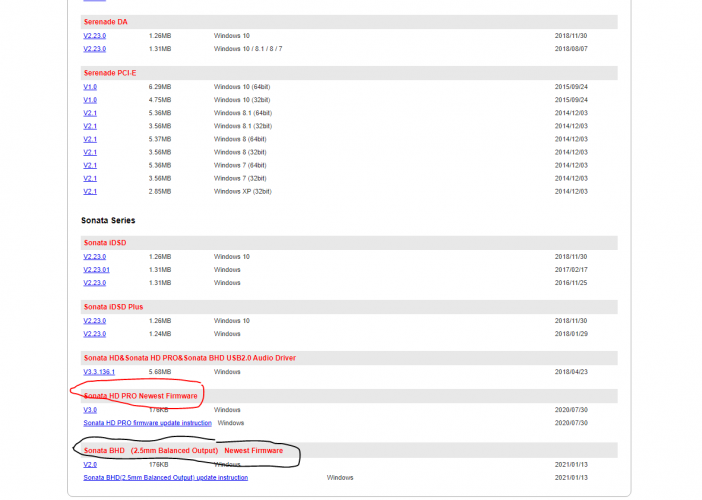Open Sonata HD PRO firmware update instruction
Screen dimensions: 702x500
tap(147, 423)
